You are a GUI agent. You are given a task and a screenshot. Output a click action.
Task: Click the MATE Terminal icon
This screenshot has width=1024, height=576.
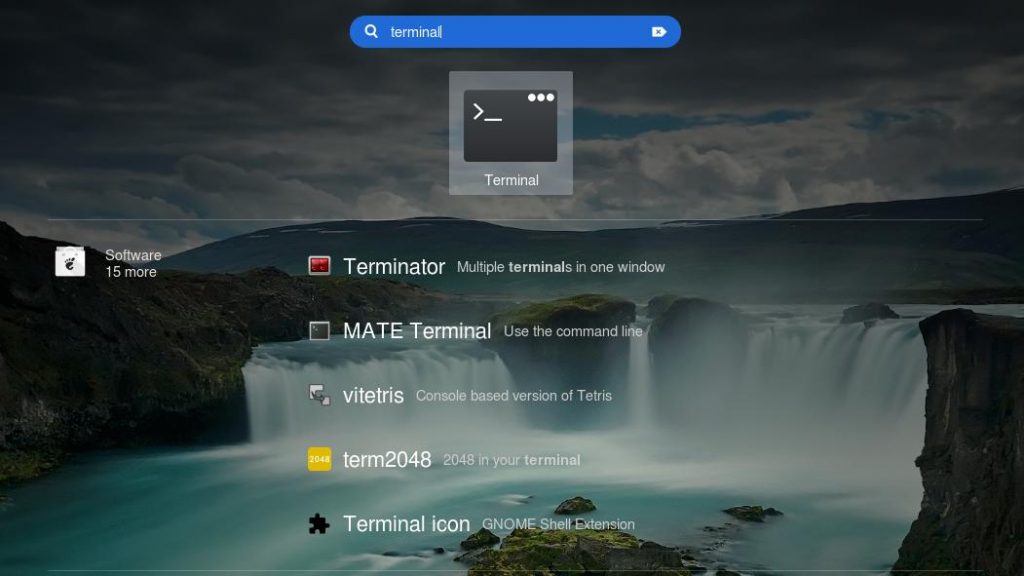[319, 331]
